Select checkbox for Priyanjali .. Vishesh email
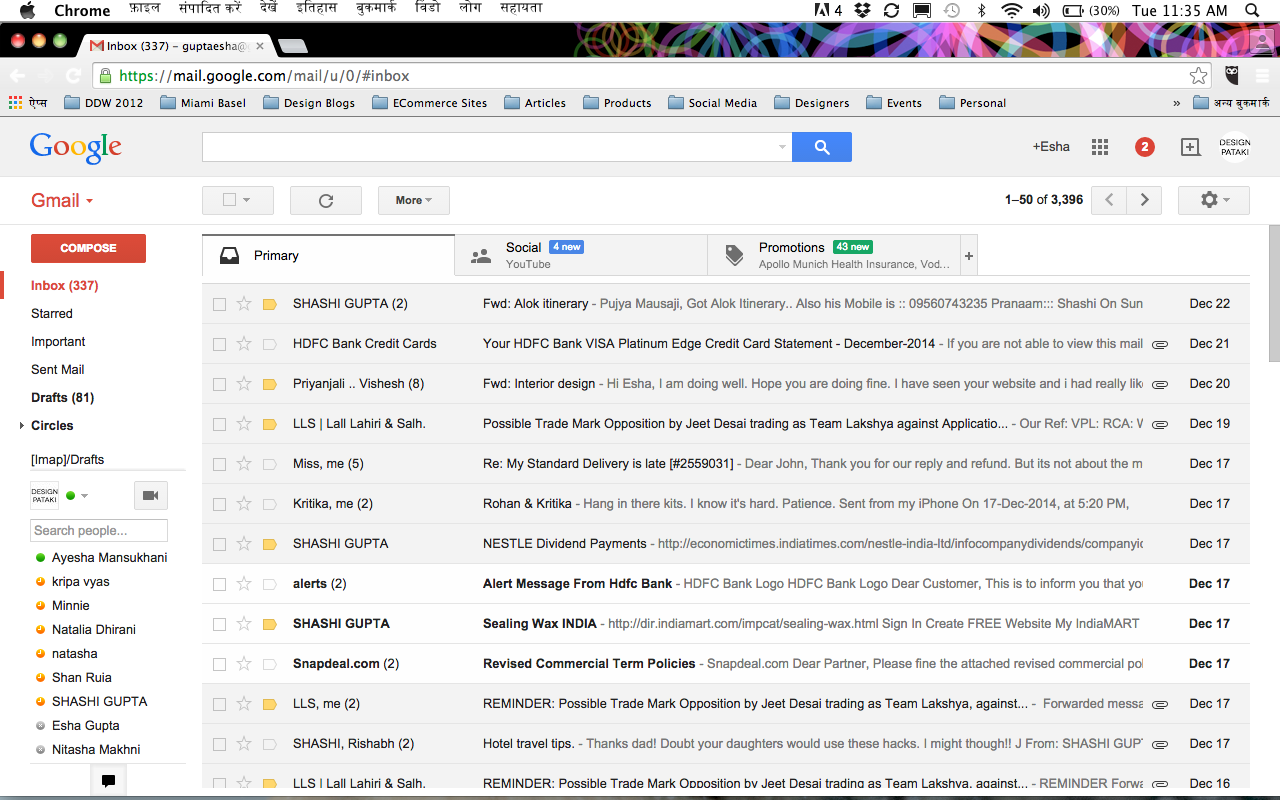 pyautogui.click(x=219, y=384)
